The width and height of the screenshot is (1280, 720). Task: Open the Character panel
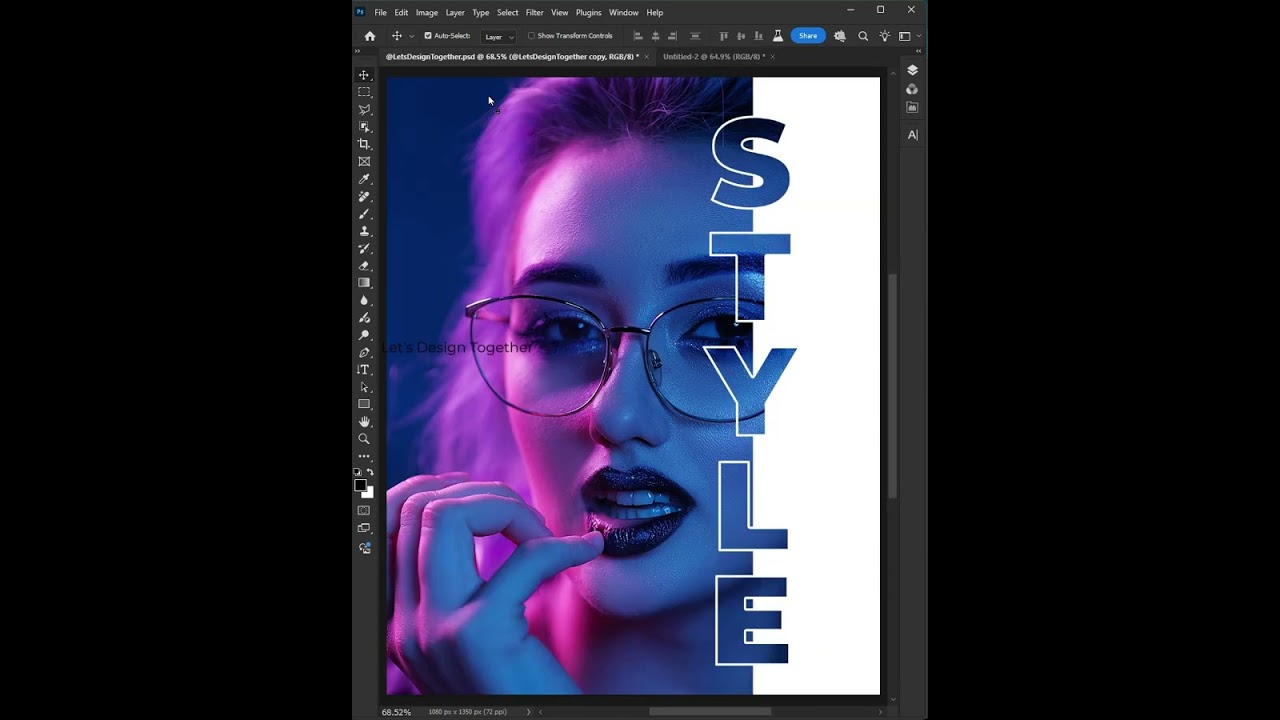tap(911, 134)
